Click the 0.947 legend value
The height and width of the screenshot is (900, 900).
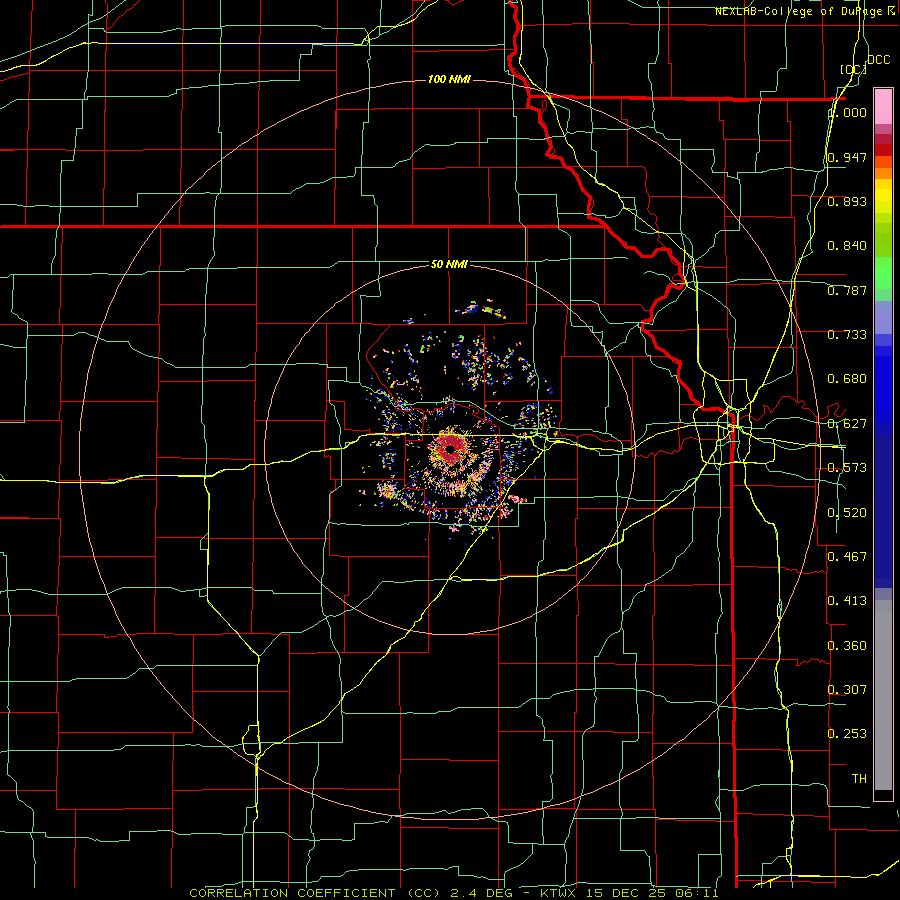[847, 157]
